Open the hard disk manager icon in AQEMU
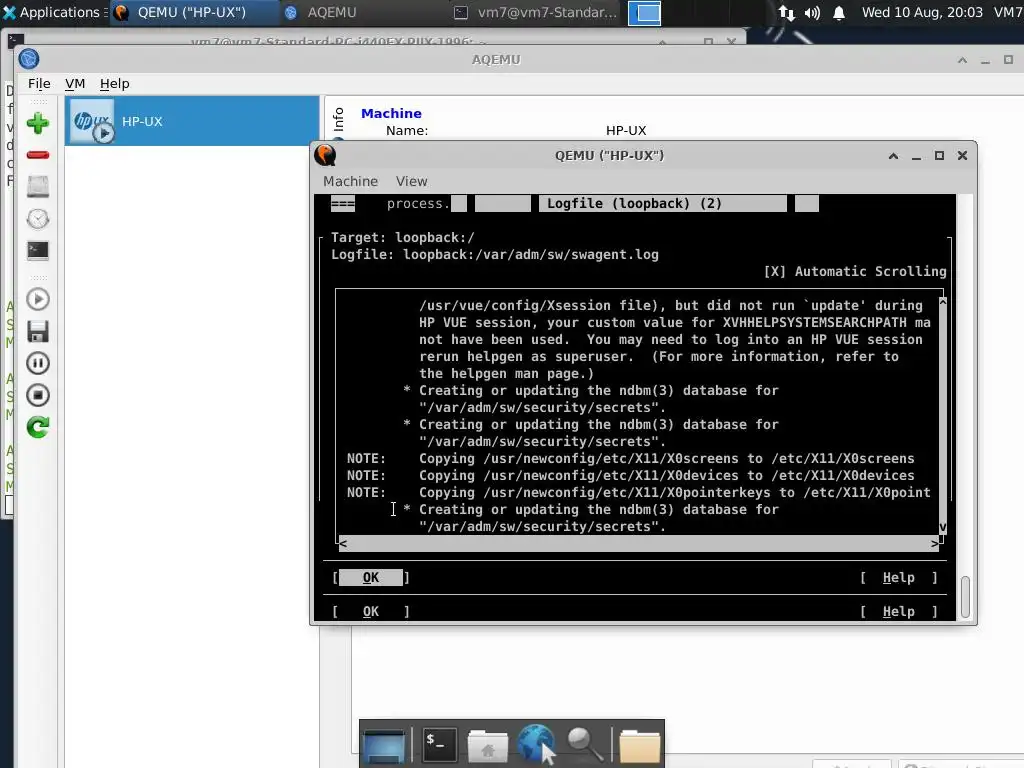 point(38,187)
